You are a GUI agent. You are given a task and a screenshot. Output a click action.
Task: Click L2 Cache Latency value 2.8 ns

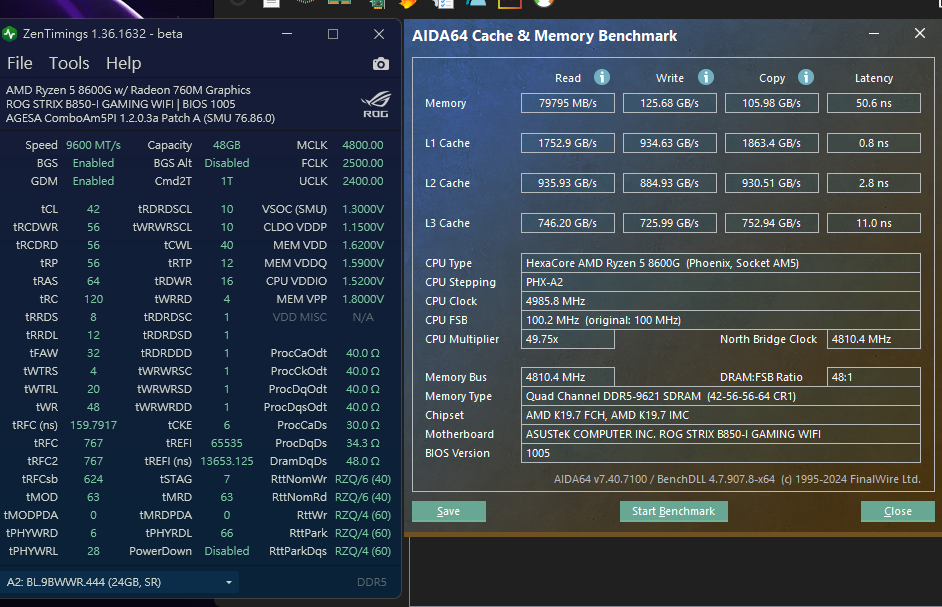tap(874, 183)
